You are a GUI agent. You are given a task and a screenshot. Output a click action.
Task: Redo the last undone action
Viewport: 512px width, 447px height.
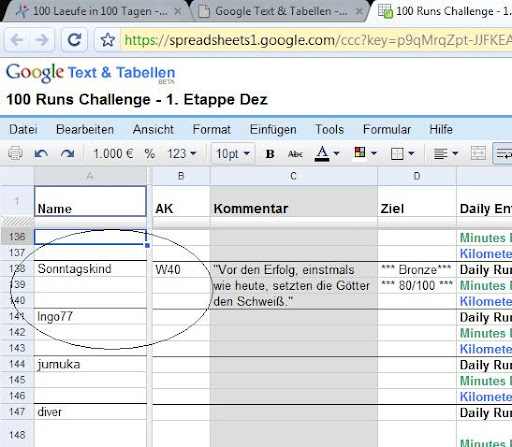pos(68,154)
